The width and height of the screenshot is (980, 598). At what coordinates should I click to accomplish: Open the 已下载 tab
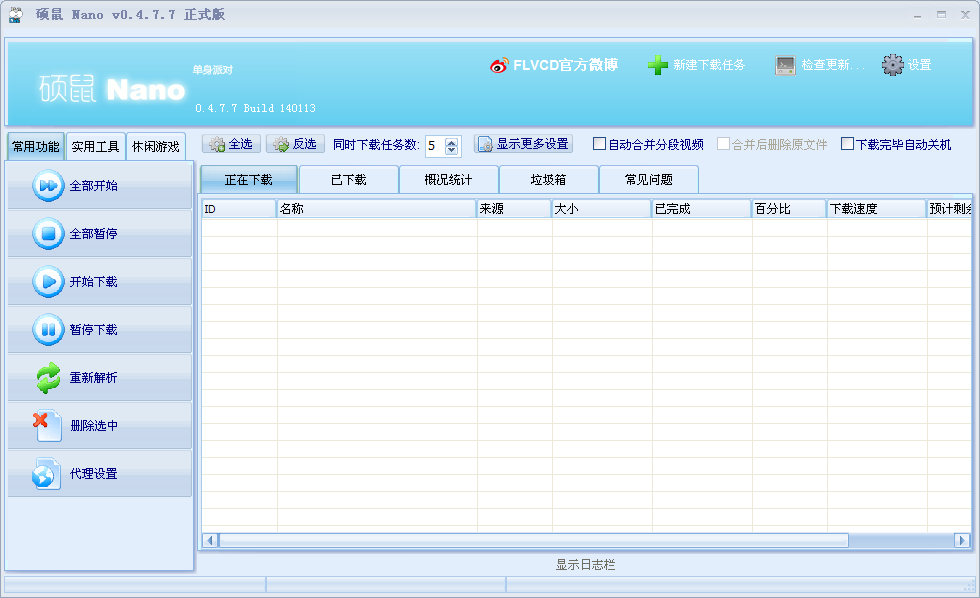(x=349, y=180)
